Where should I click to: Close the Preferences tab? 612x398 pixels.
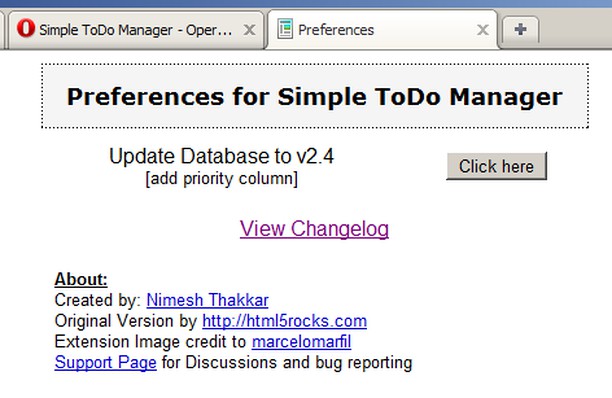coord(483,30)
